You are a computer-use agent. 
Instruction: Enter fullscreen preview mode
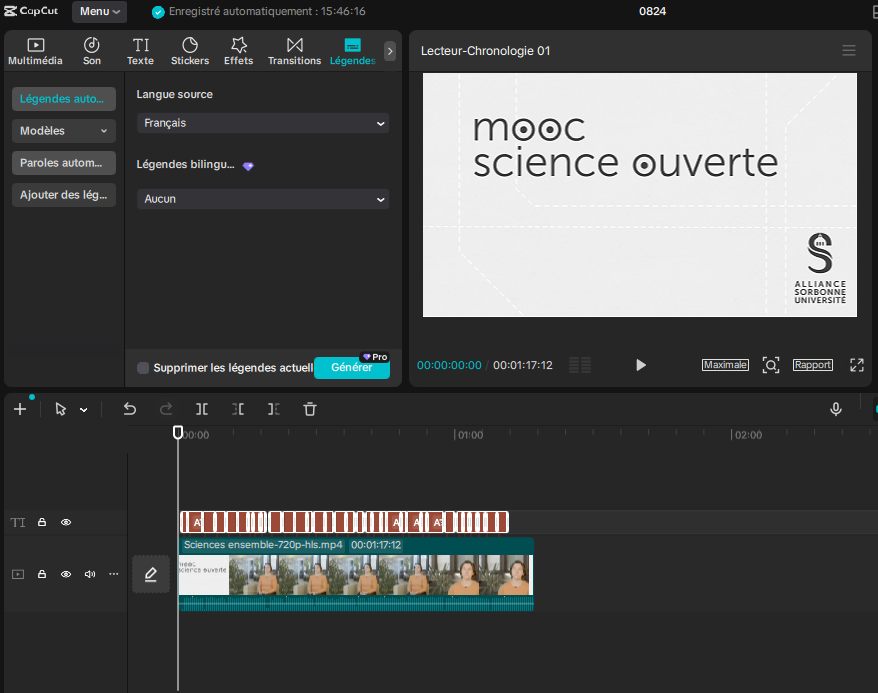tap(857, 365)
